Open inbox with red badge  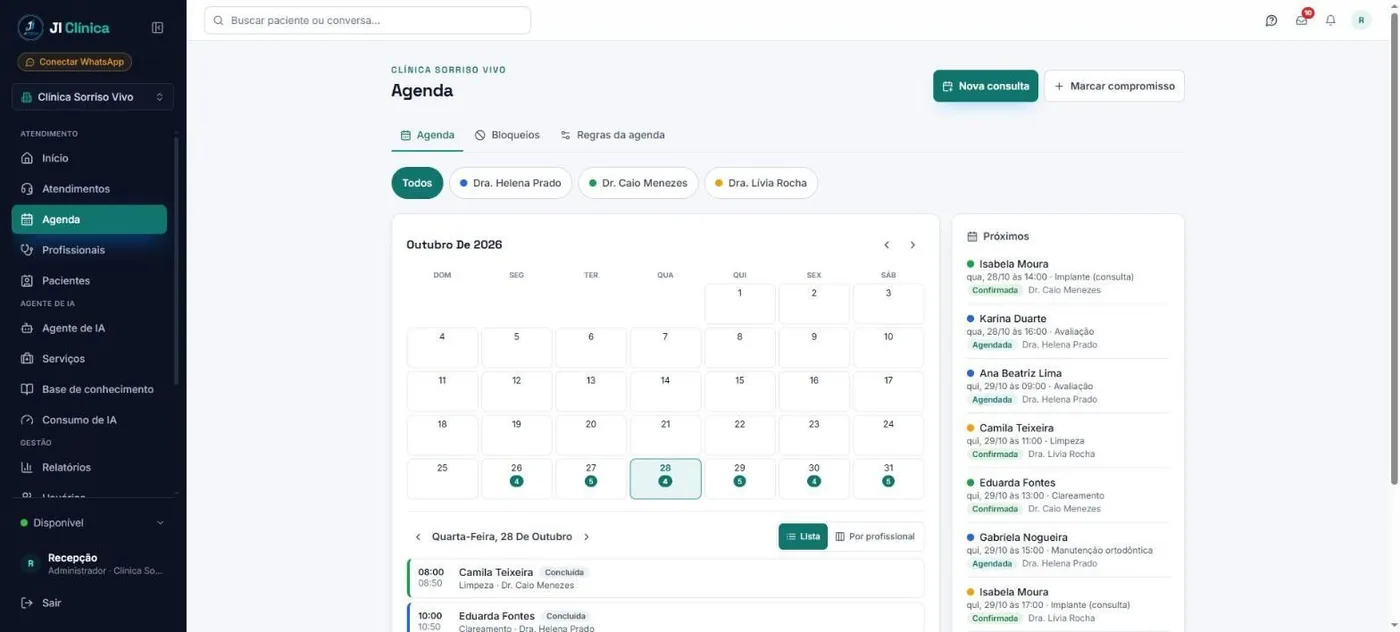[x=1301, y=20]
